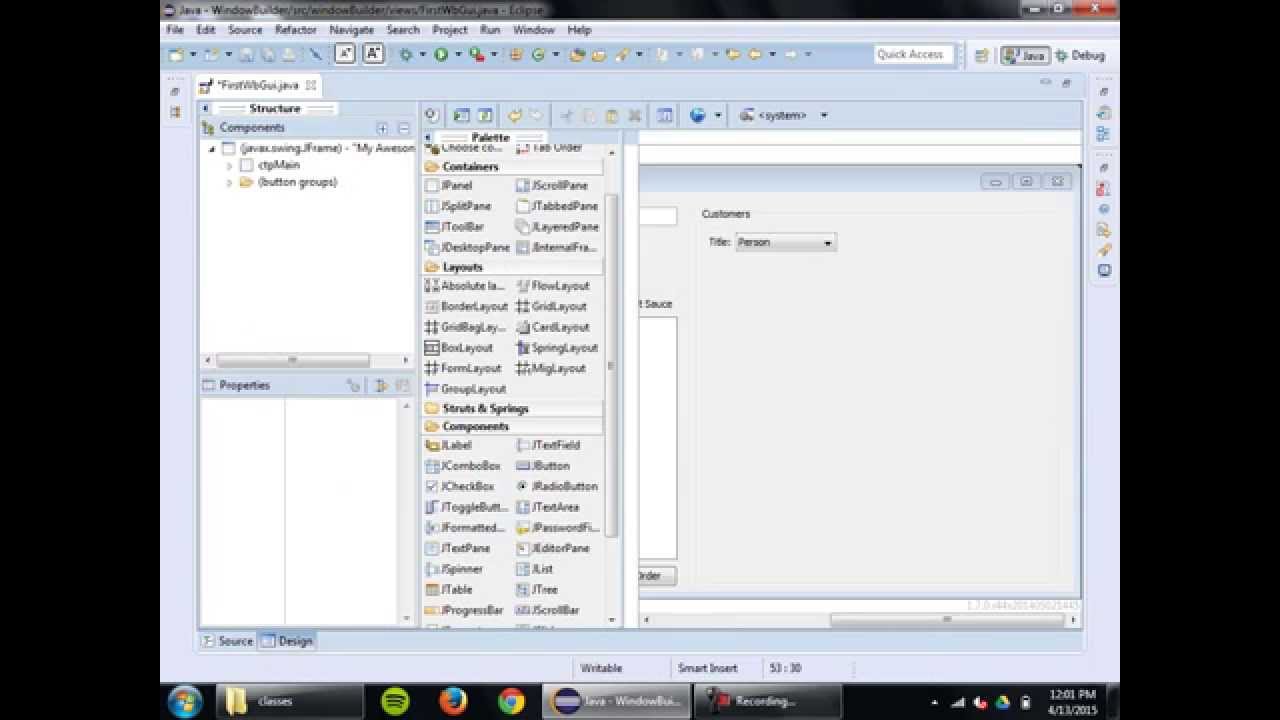
Task: Click the Palette vertical scrollbar
Action: pos(612,366)
